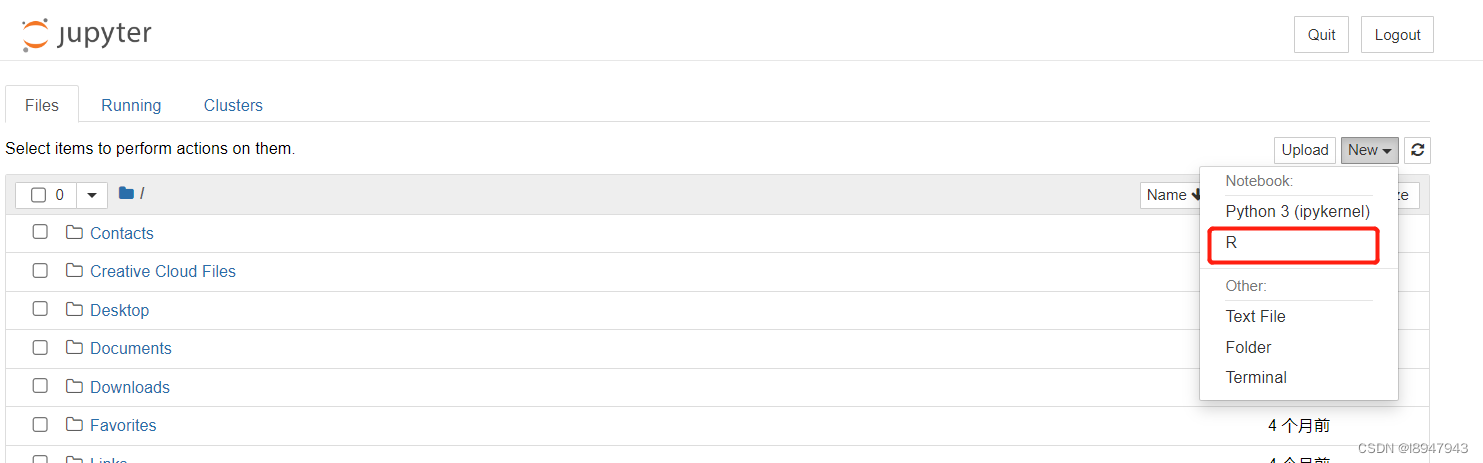Open the selection dropdown arrow beside the item count

[92, 195]
